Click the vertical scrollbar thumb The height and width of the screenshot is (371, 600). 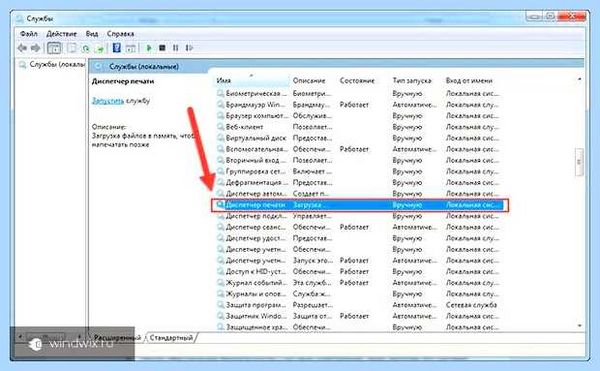pos(580,162)
